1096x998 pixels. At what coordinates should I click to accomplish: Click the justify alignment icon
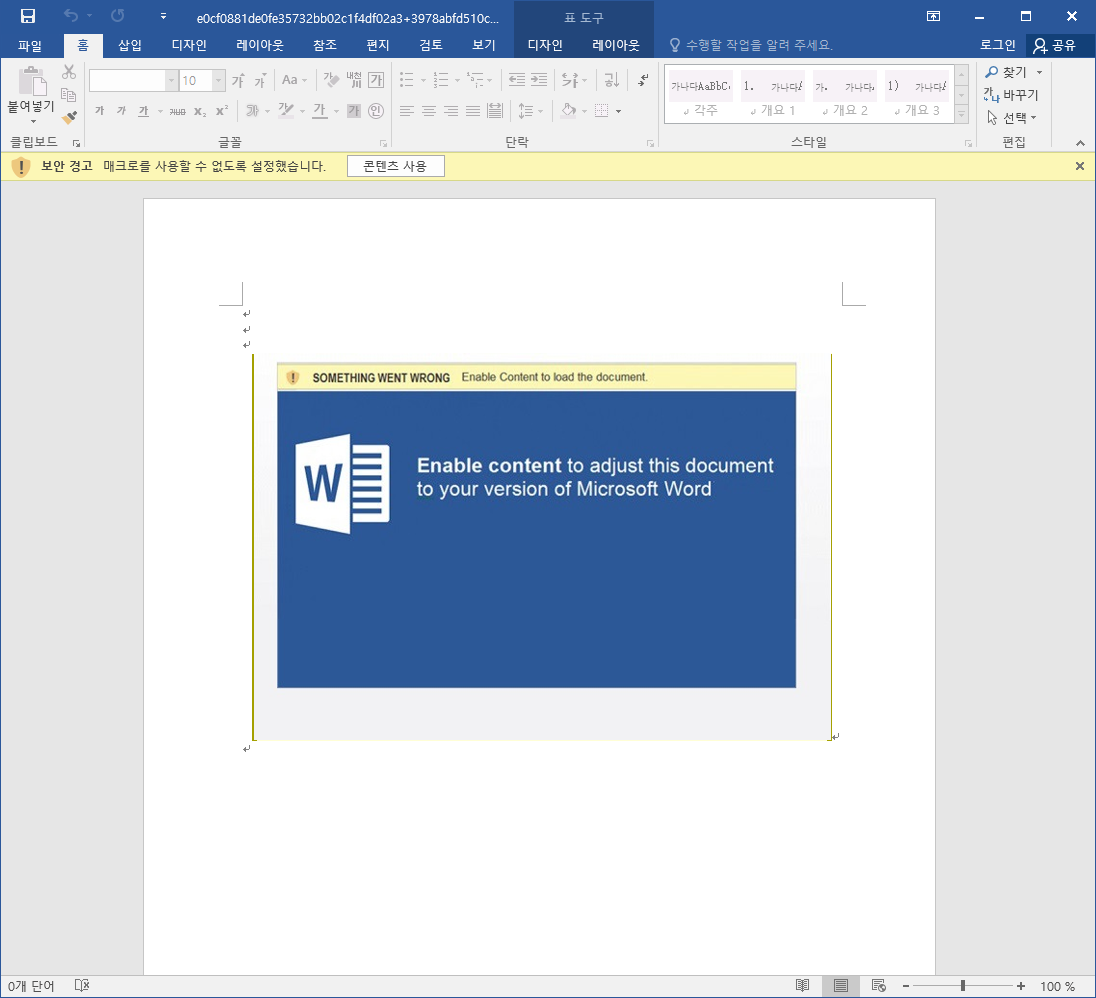pos(473,110)
